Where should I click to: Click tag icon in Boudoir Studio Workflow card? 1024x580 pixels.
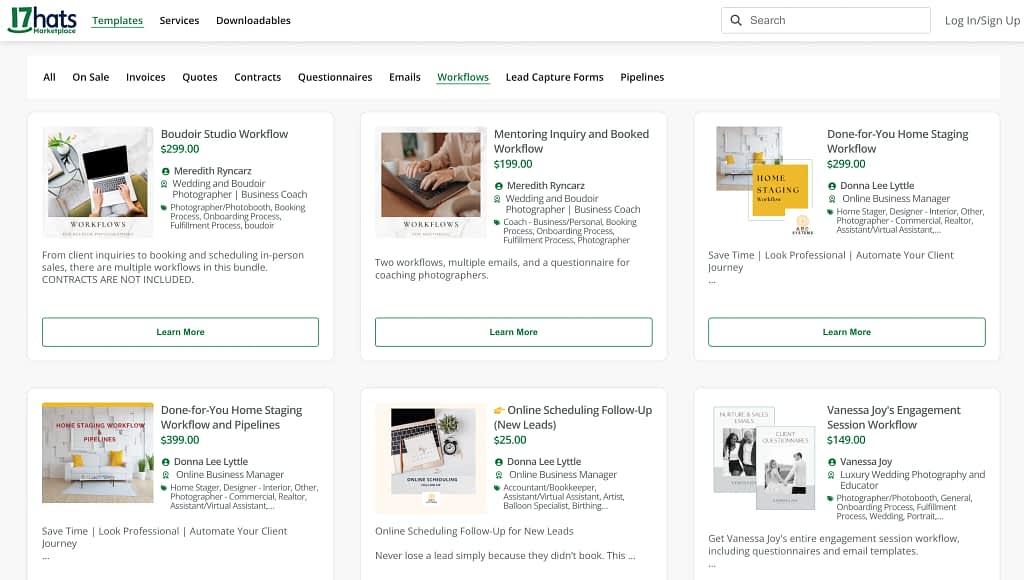pyautogui.click(x=164, y=208)
